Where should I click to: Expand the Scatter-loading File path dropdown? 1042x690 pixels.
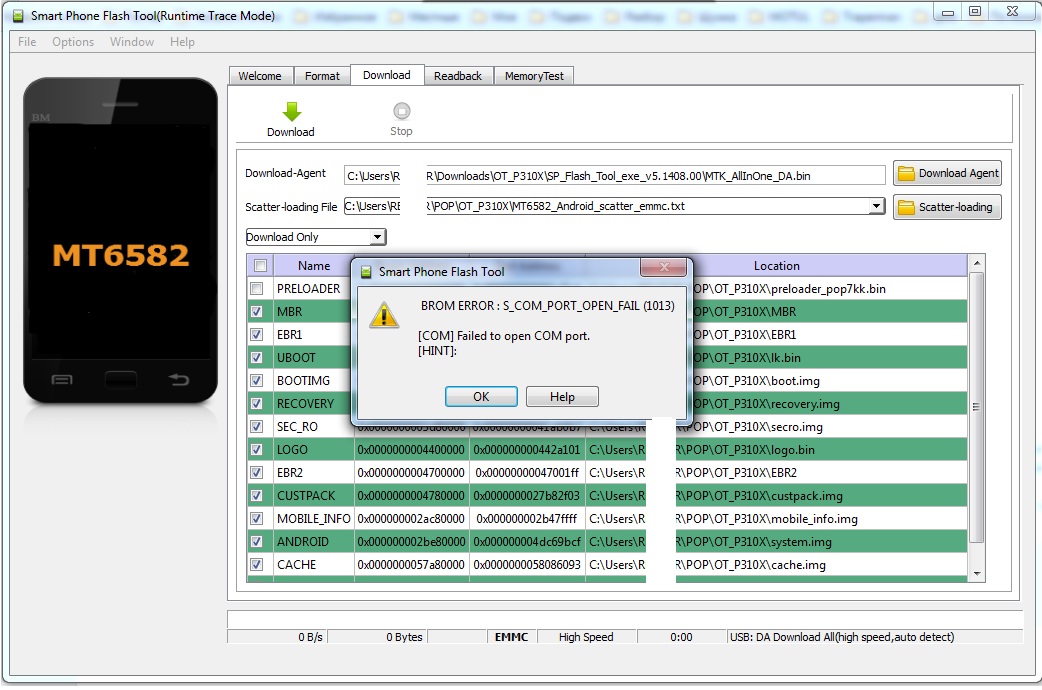[876, 206]
